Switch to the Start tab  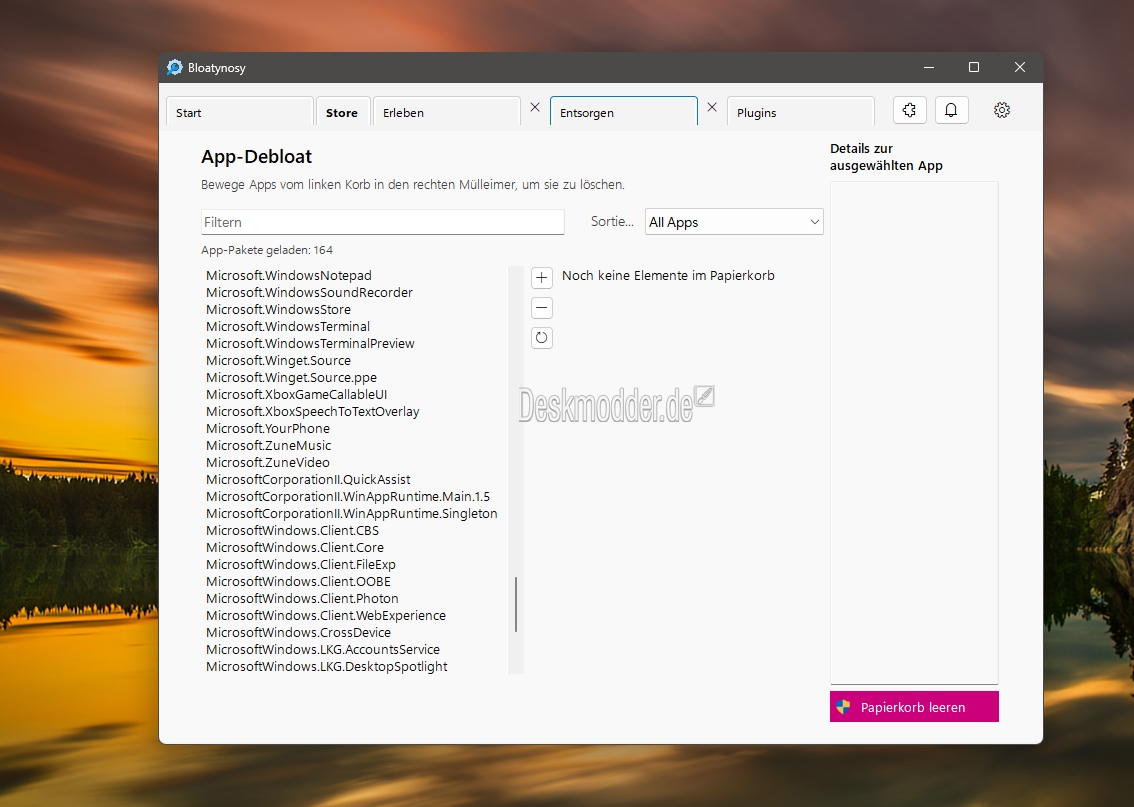239,113
